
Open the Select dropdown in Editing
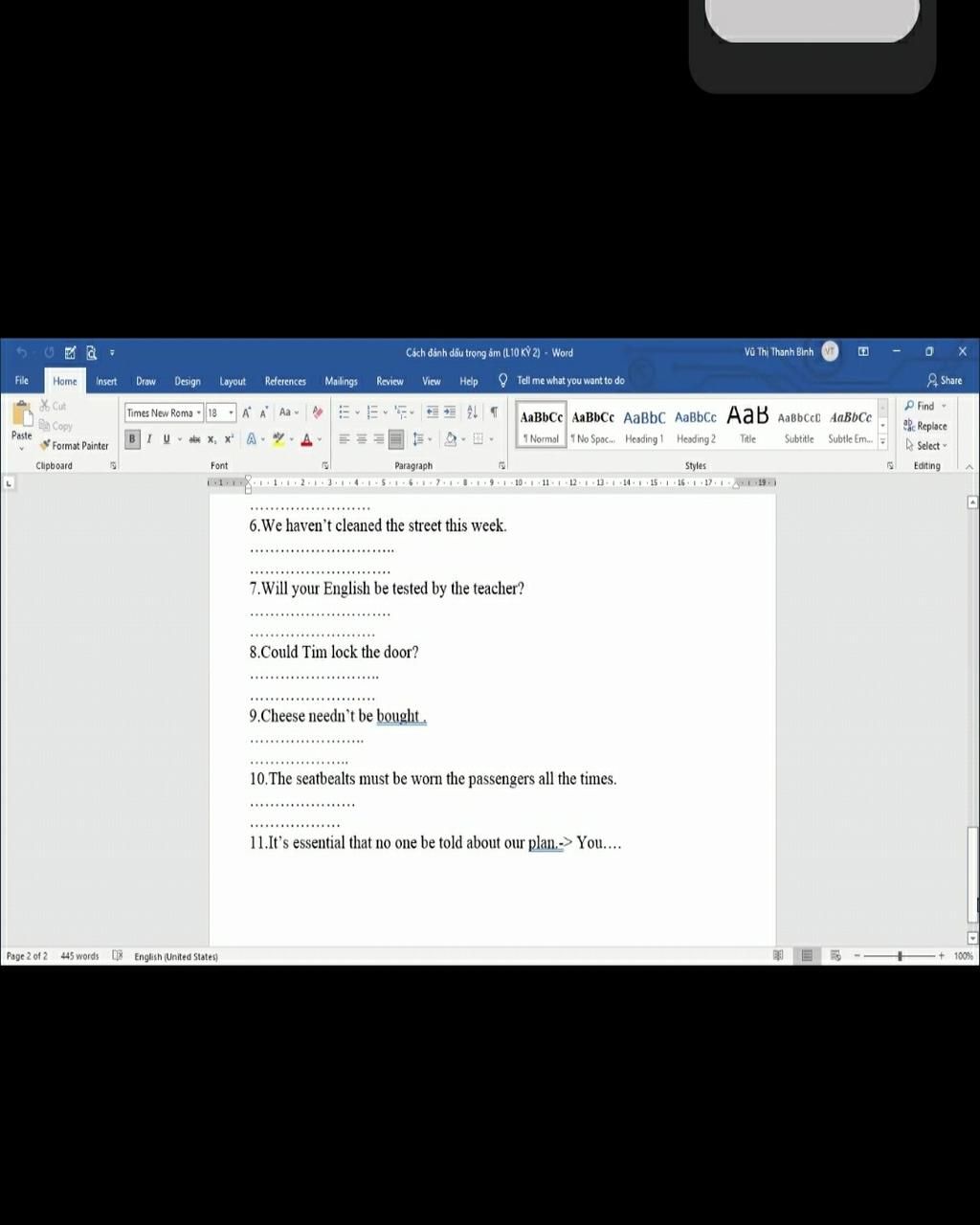tap(925, 445)
